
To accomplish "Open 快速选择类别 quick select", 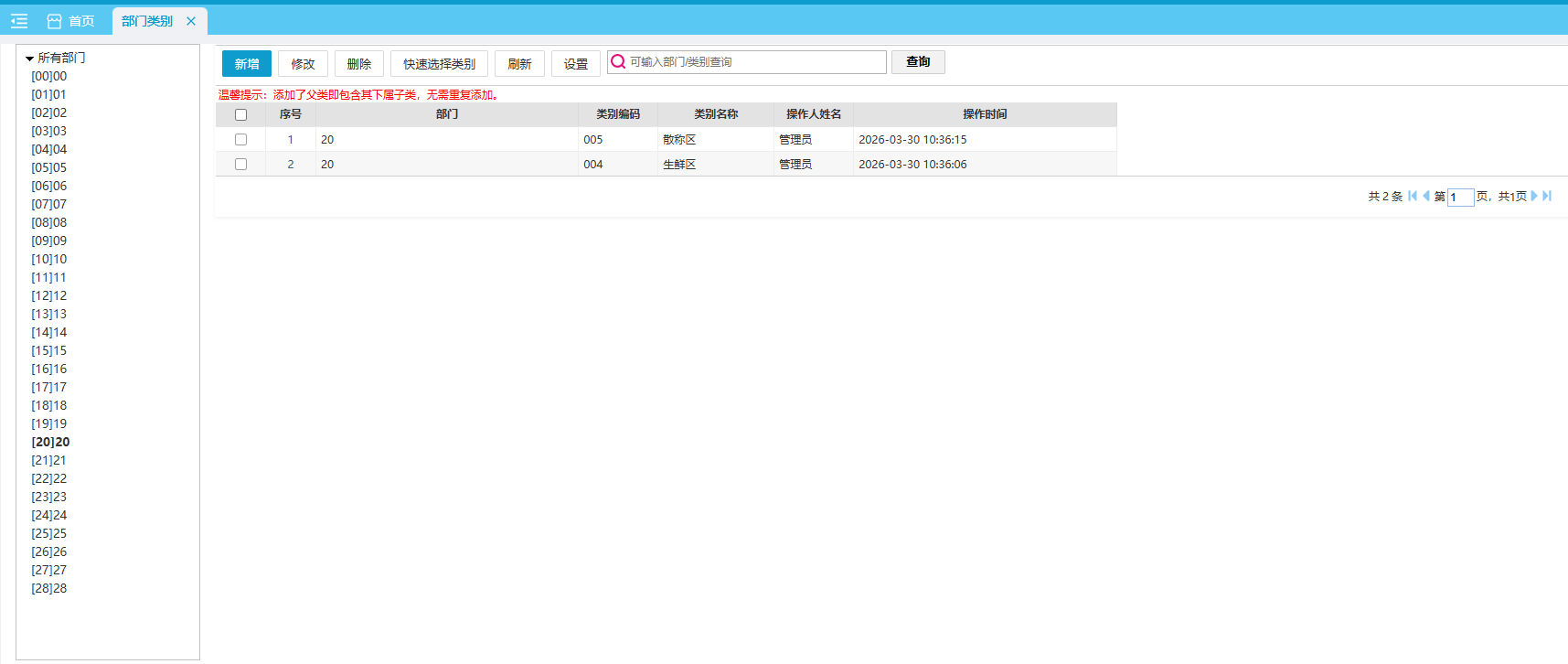I will pyautogui.click(x=439, y=63).
